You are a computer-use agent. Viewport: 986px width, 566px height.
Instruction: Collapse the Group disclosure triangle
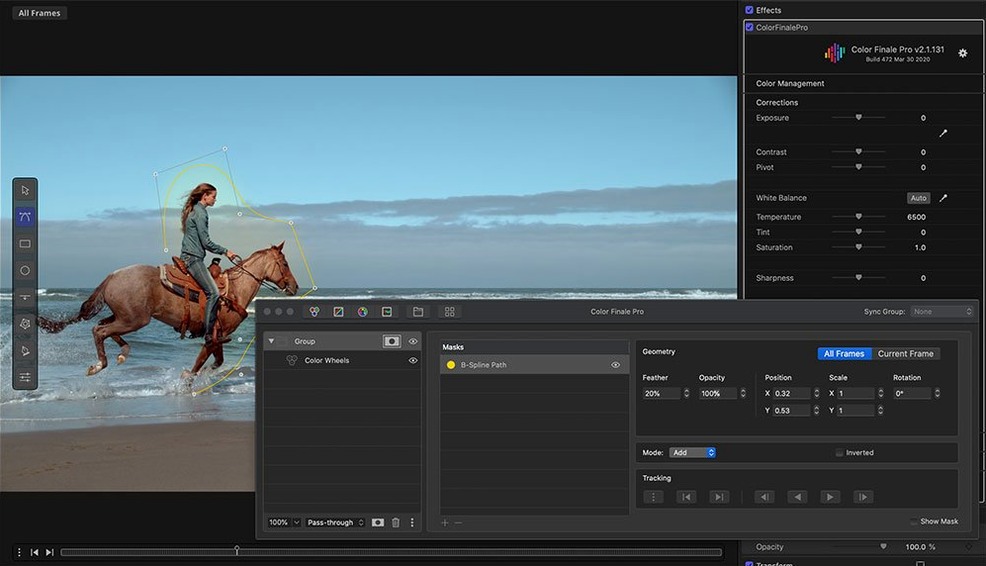[271, 341]
